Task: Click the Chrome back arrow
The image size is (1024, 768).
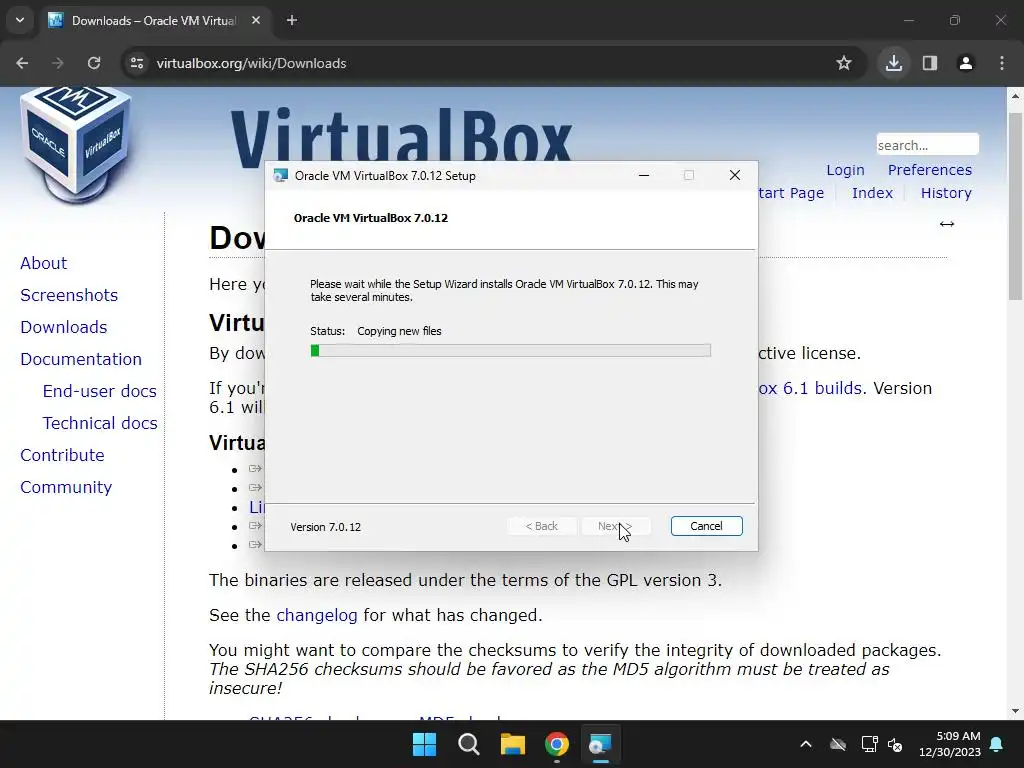Action: pos(22,63)
